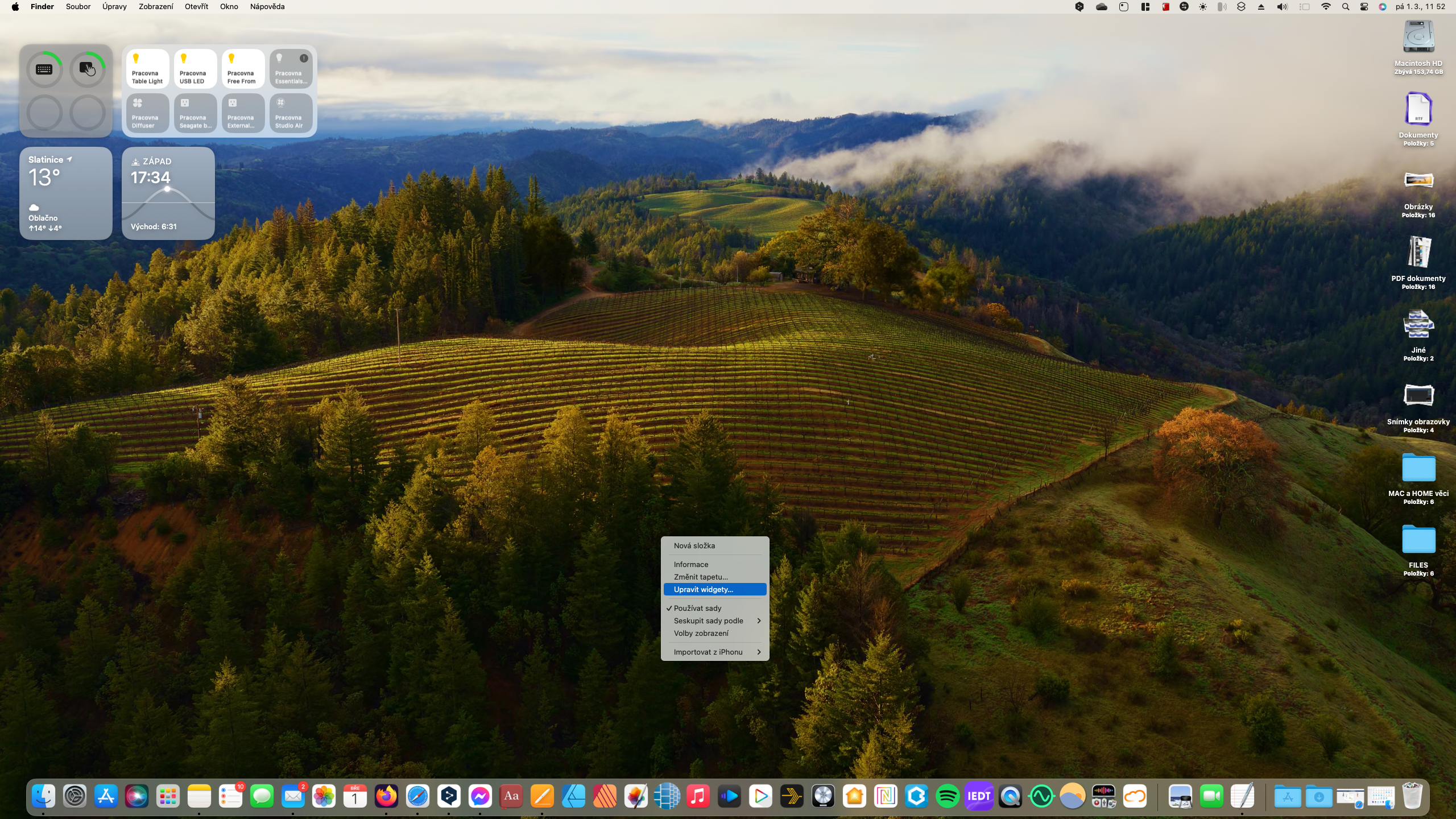Open the Slatinice weather widget
Image resolution: width=1456 pixels, height=819 pixels.
click(x=66, y=193)
